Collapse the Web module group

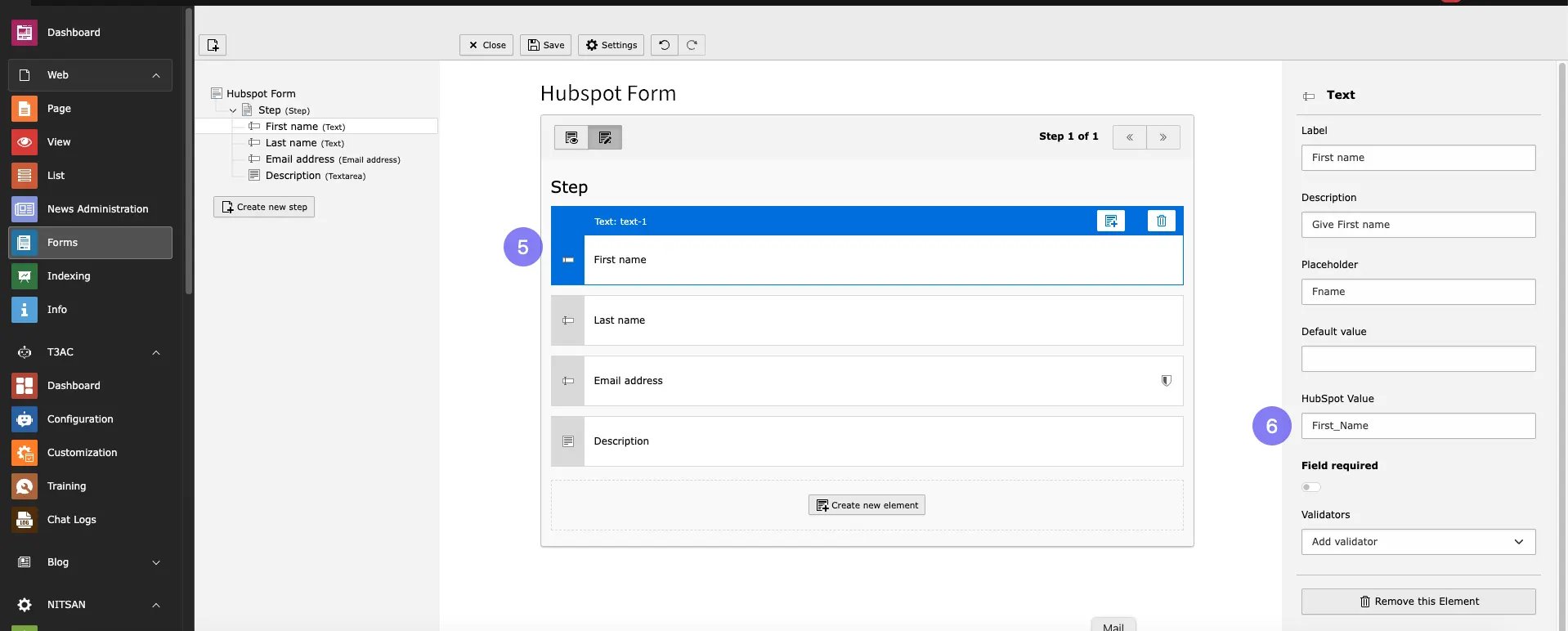[156, 75]
